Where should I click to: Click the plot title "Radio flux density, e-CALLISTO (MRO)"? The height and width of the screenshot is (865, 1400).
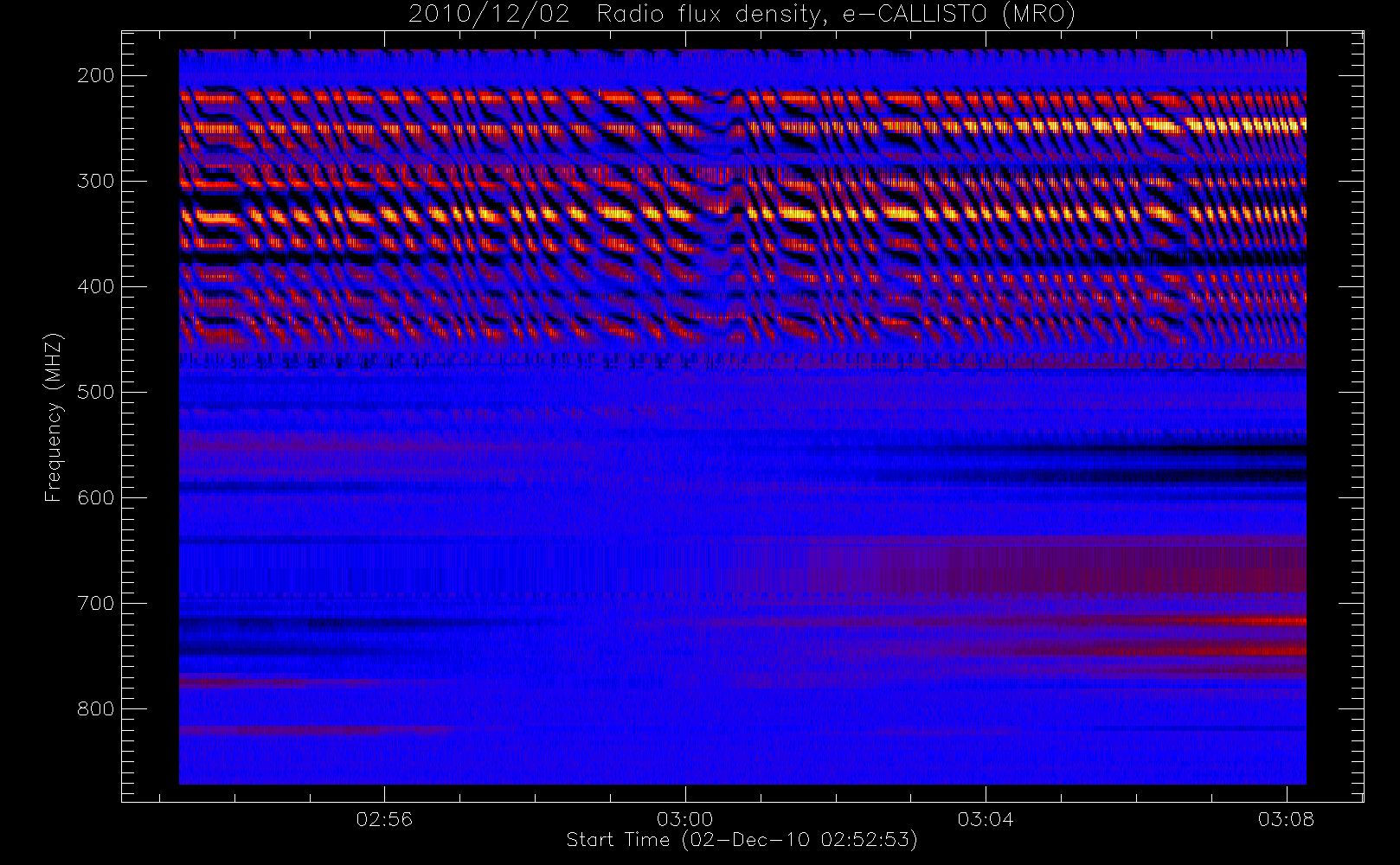click(x=836, y=15)
